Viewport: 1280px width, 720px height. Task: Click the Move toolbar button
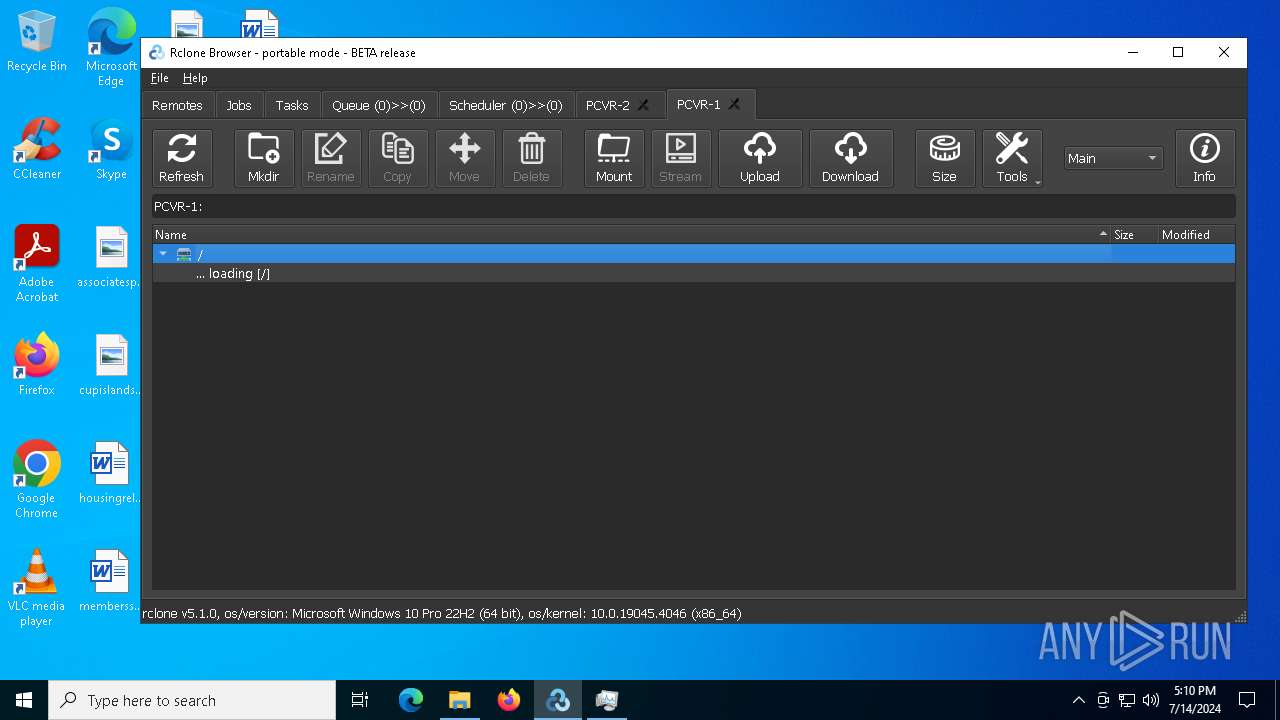(465, 158)
